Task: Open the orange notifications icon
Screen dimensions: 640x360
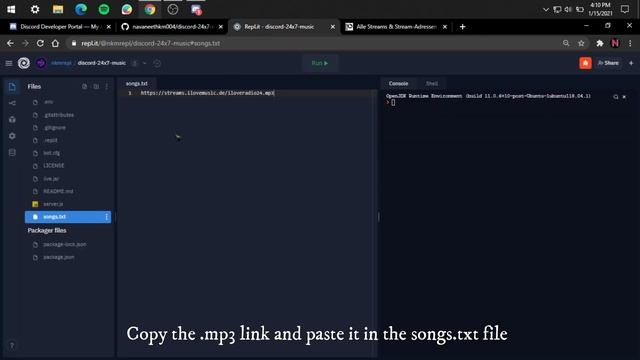Action: tap(585, 63)
